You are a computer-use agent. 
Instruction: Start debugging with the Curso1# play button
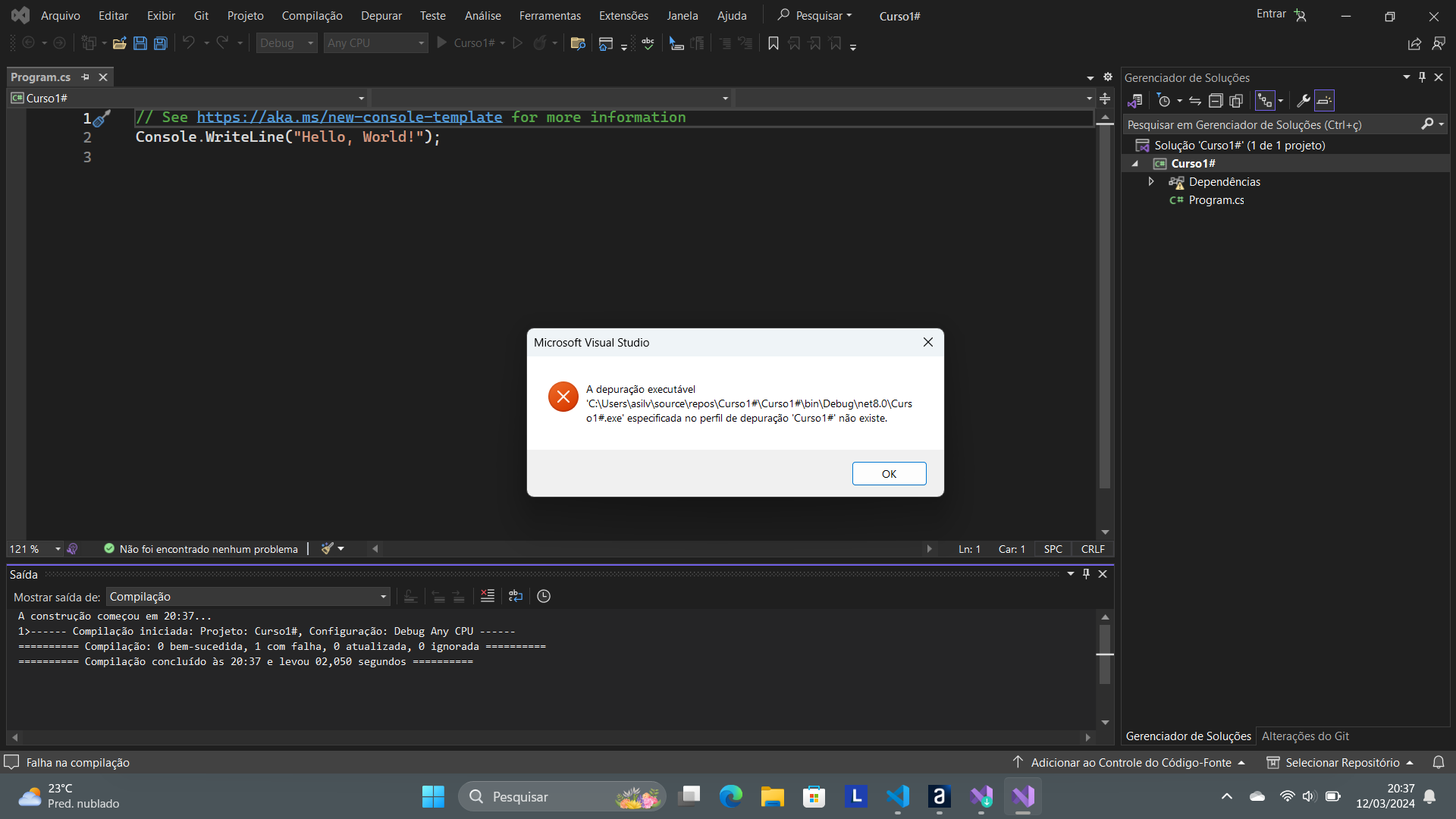click(x=466, y=43)
